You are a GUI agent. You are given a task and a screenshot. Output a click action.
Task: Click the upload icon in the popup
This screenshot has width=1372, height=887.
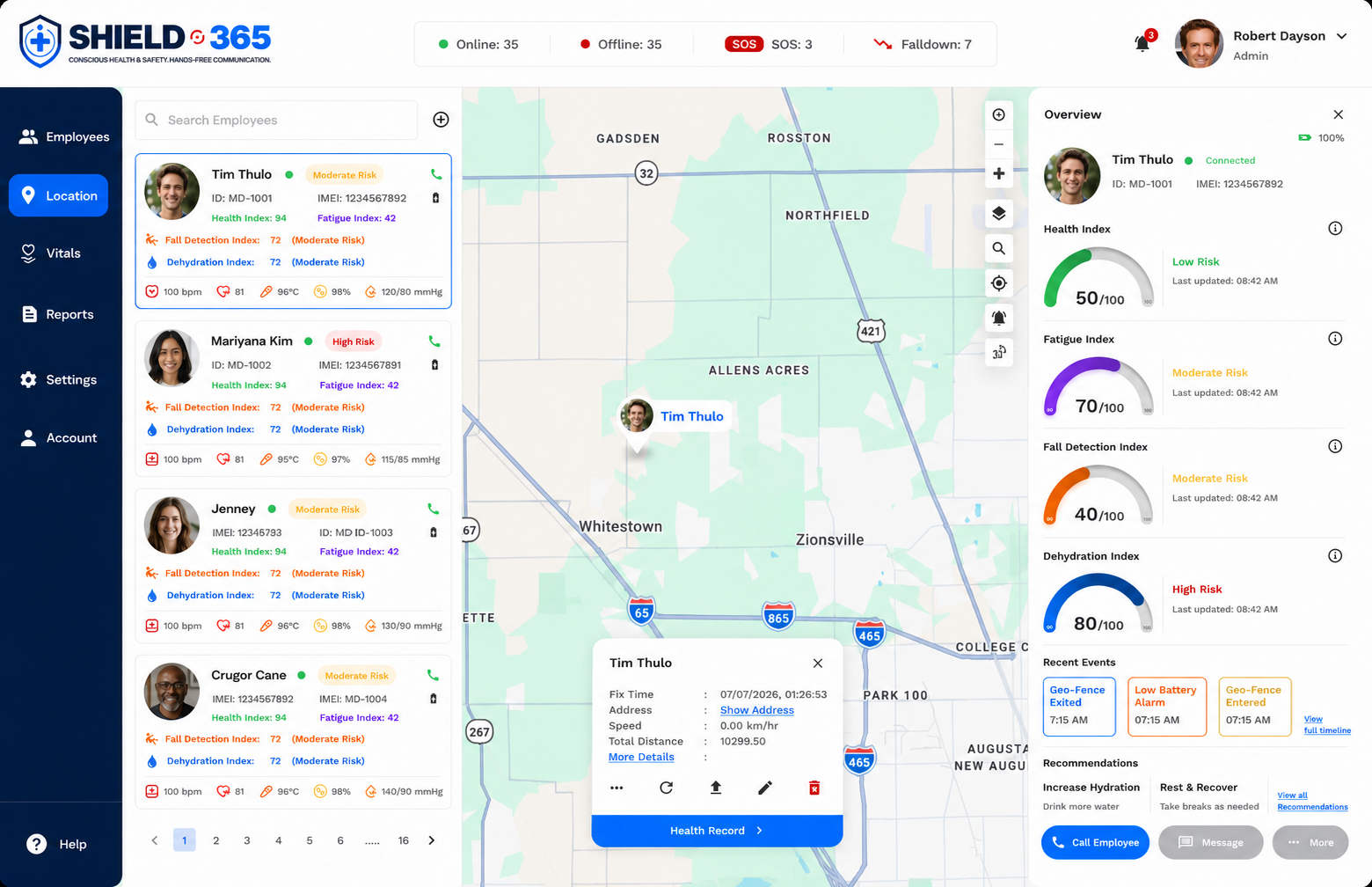pyautogui.click(x=716, y=788)
